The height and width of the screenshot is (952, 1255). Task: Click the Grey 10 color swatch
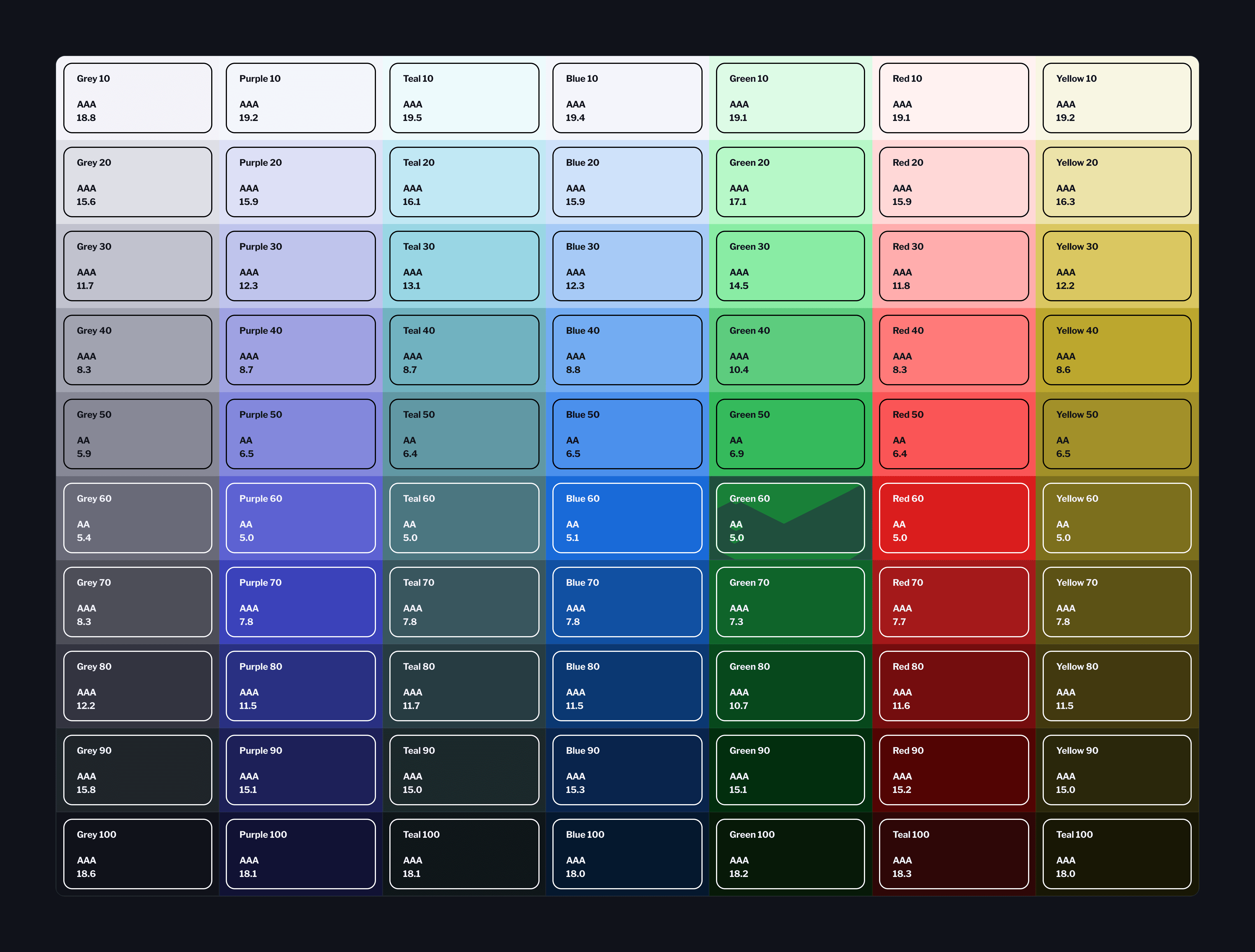137,98
